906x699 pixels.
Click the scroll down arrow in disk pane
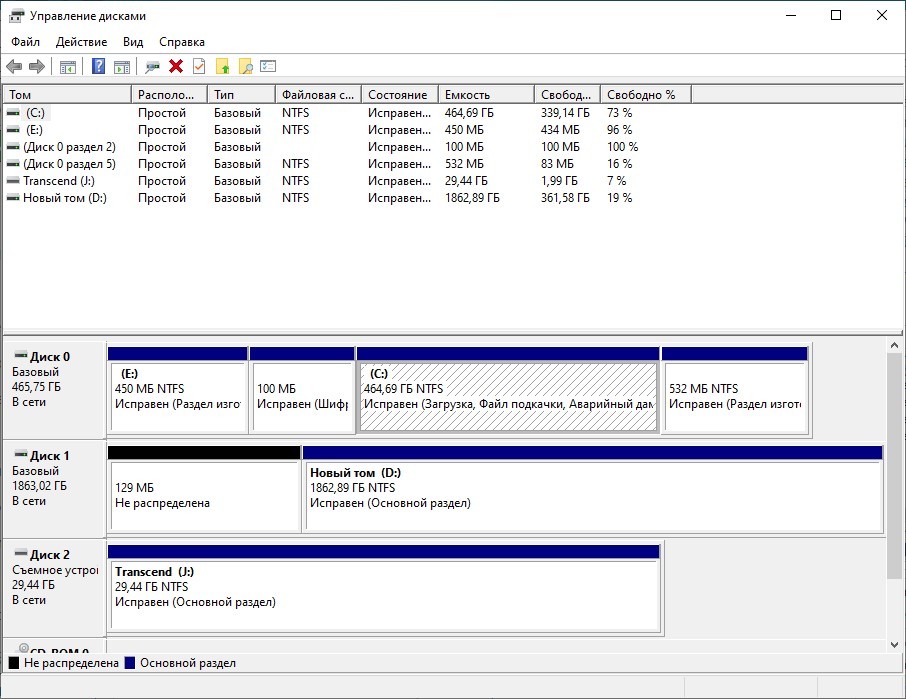tap(894, 645)
